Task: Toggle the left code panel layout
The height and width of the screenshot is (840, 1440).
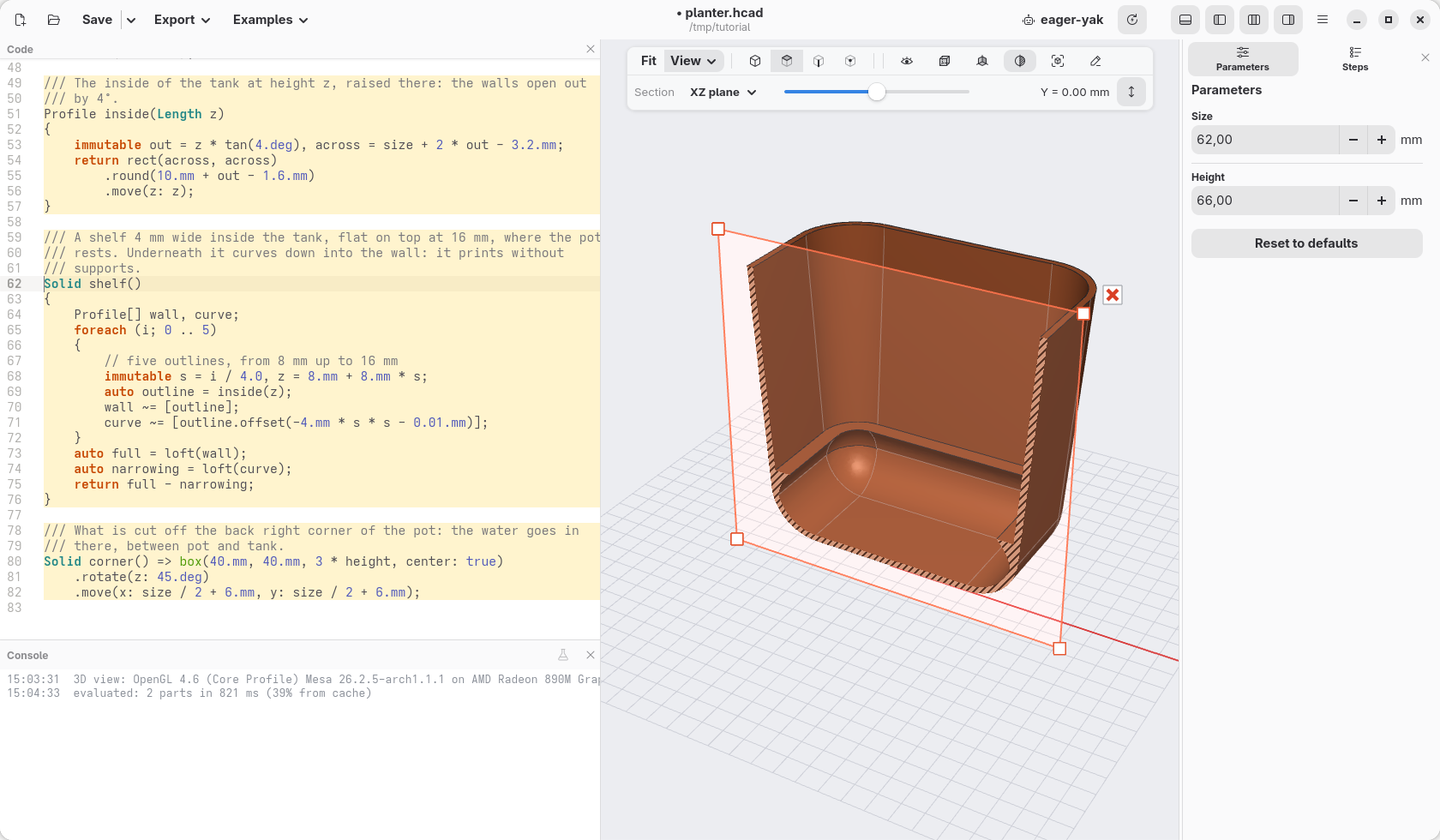Action: click(1220, 20)
